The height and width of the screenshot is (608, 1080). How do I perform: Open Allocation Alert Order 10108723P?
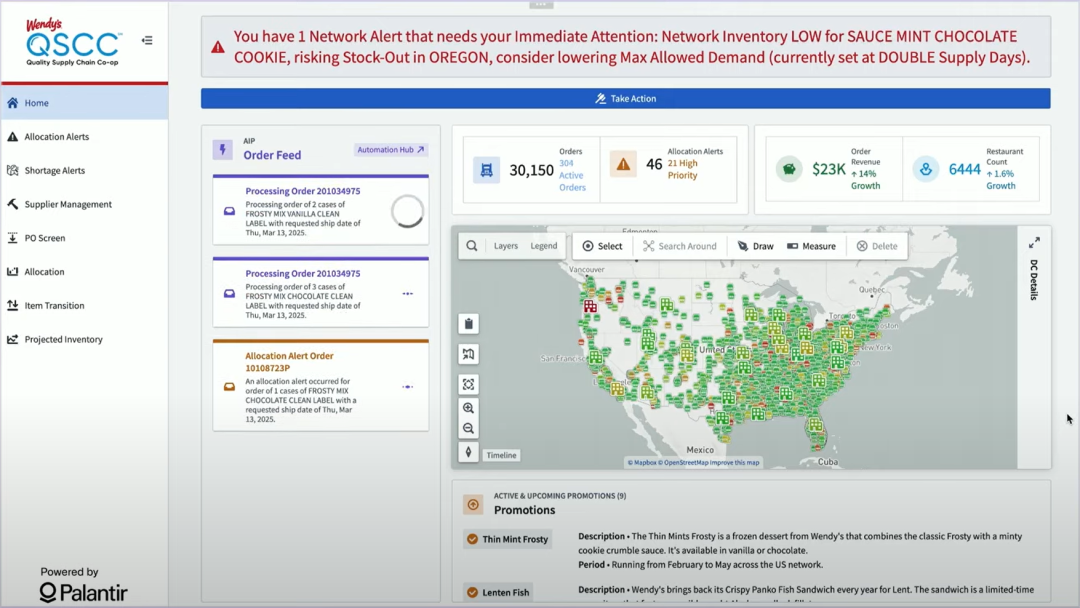point(321,386)
